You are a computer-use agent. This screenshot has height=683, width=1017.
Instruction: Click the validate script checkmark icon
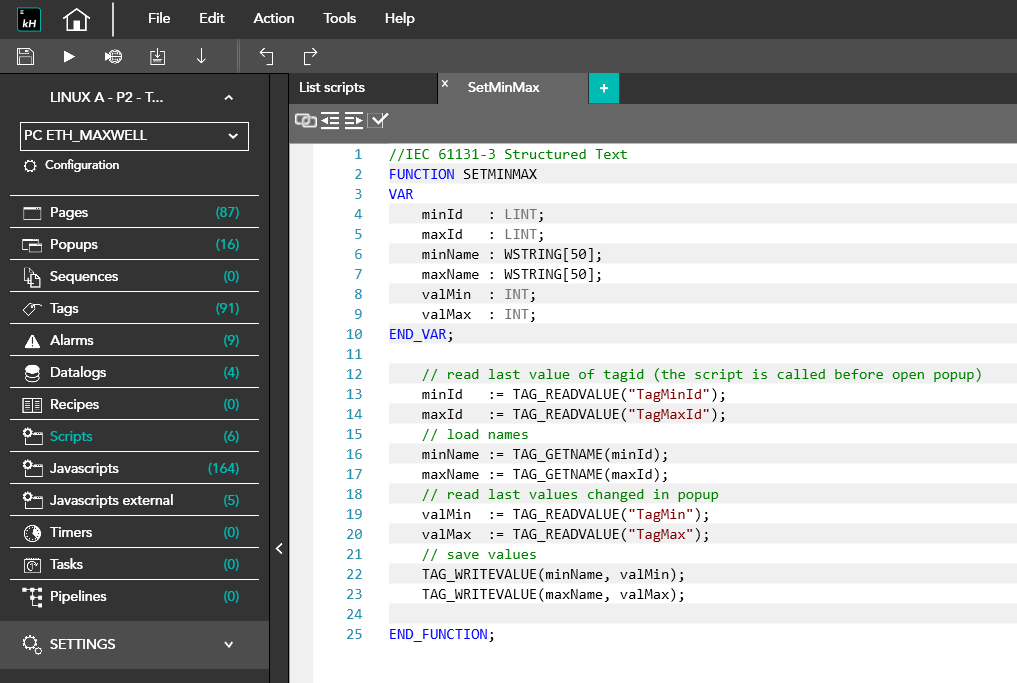tap(378, 121)
